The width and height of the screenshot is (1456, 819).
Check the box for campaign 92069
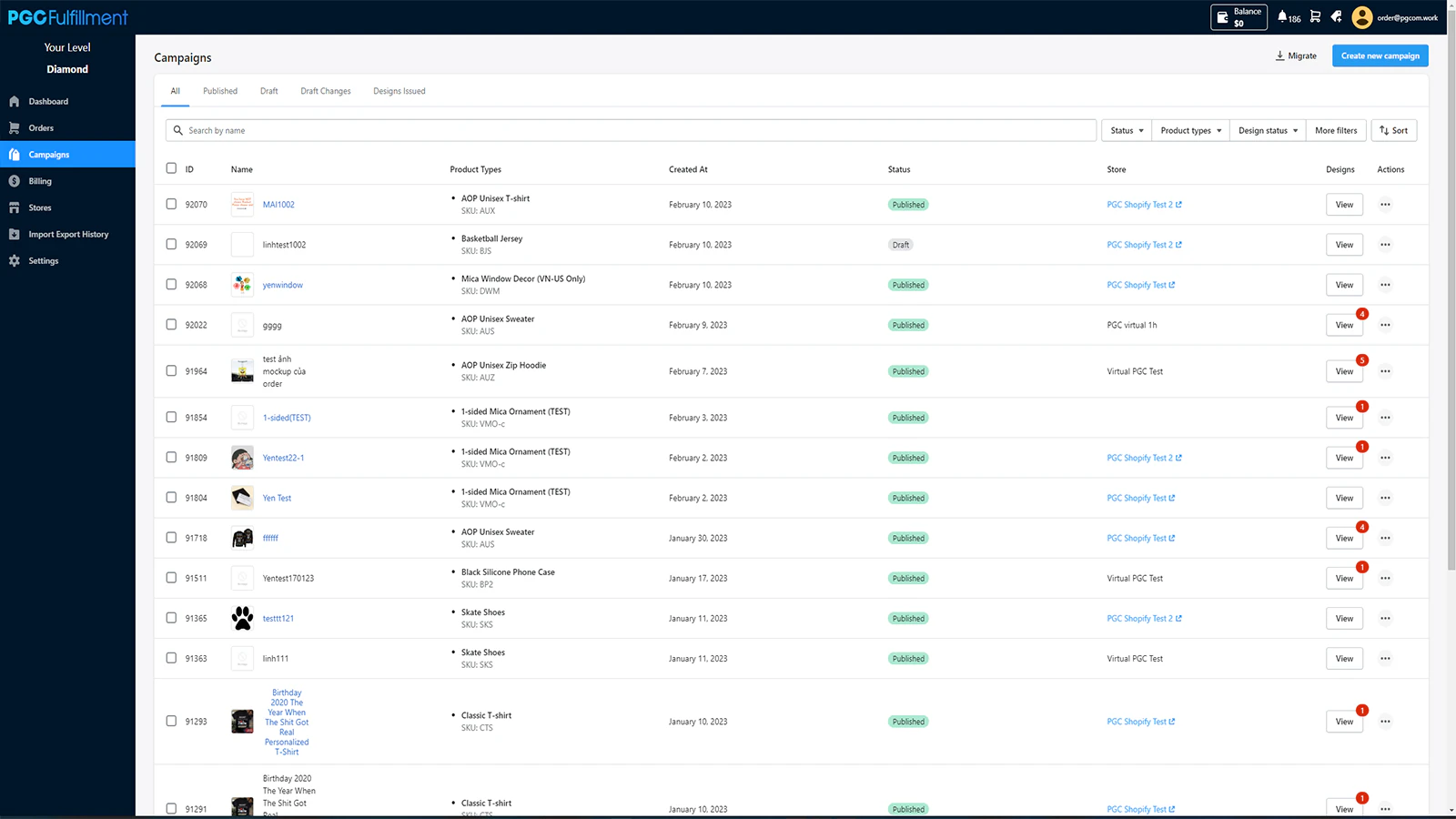[171, 244]
